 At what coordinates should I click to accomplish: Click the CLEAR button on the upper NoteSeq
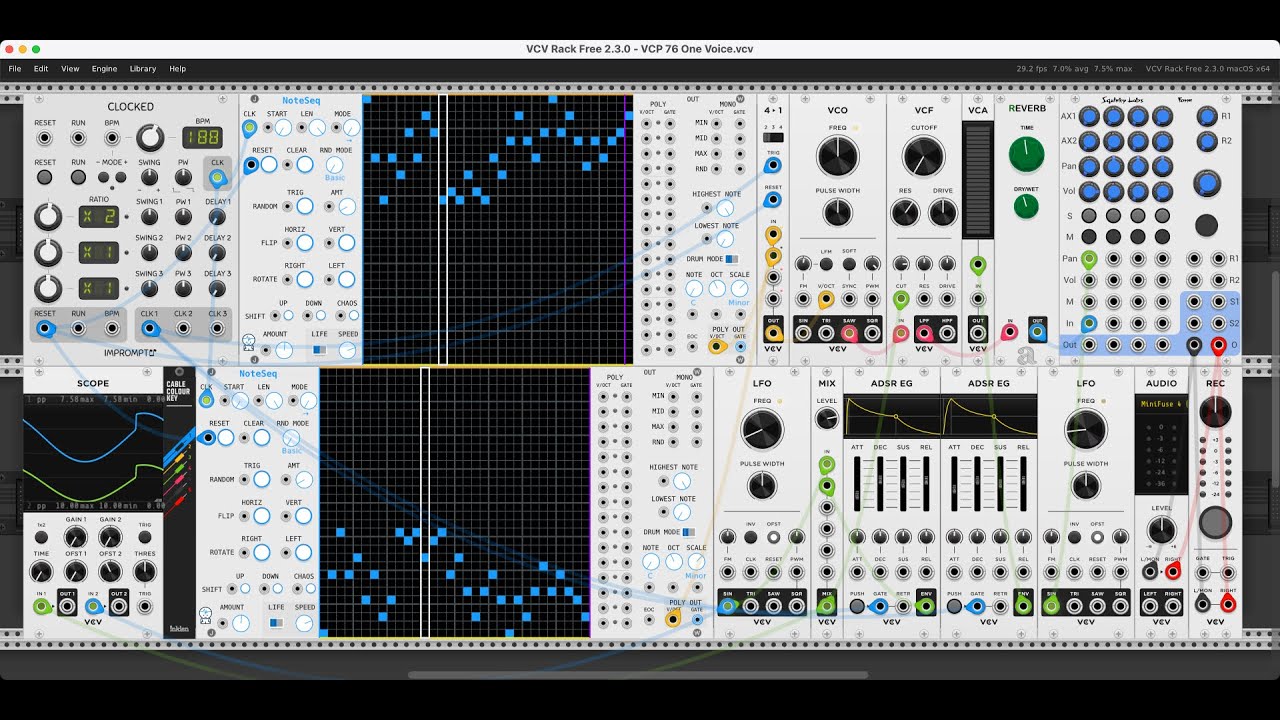303,165
